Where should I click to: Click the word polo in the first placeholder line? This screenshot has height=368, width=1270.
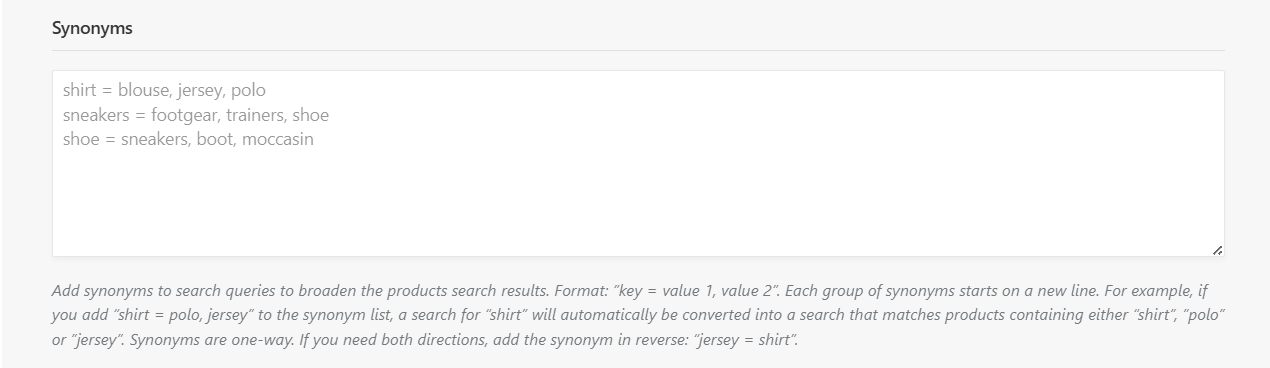pyautogui.click(x=248, y=90)
